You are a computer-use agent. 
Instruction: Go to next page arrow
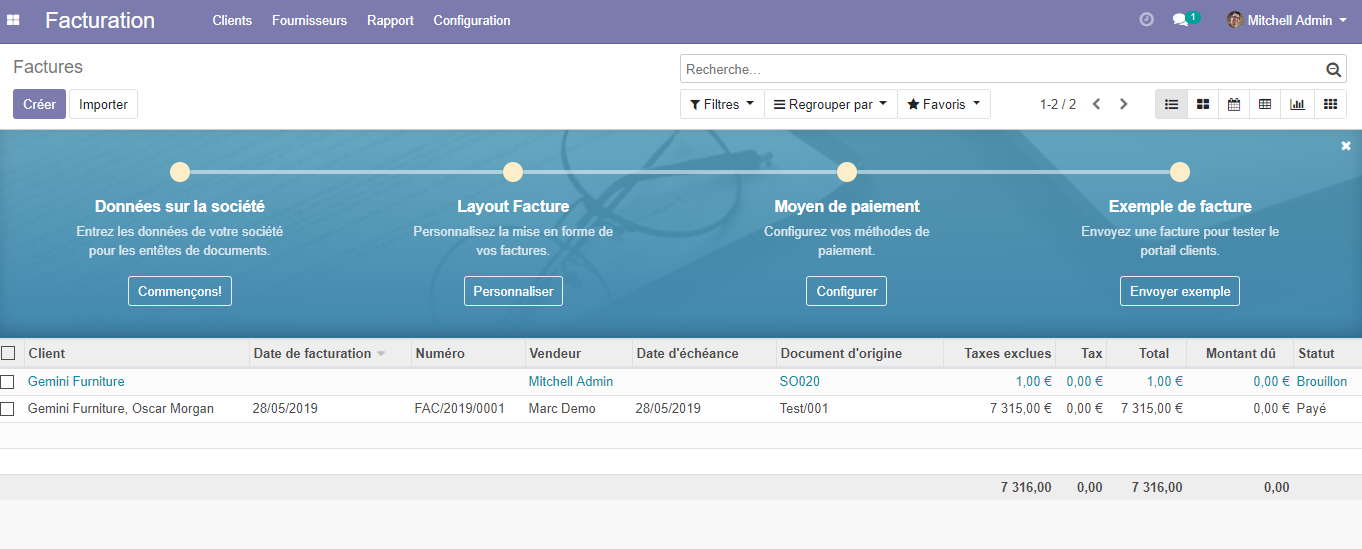point(1124,104)
